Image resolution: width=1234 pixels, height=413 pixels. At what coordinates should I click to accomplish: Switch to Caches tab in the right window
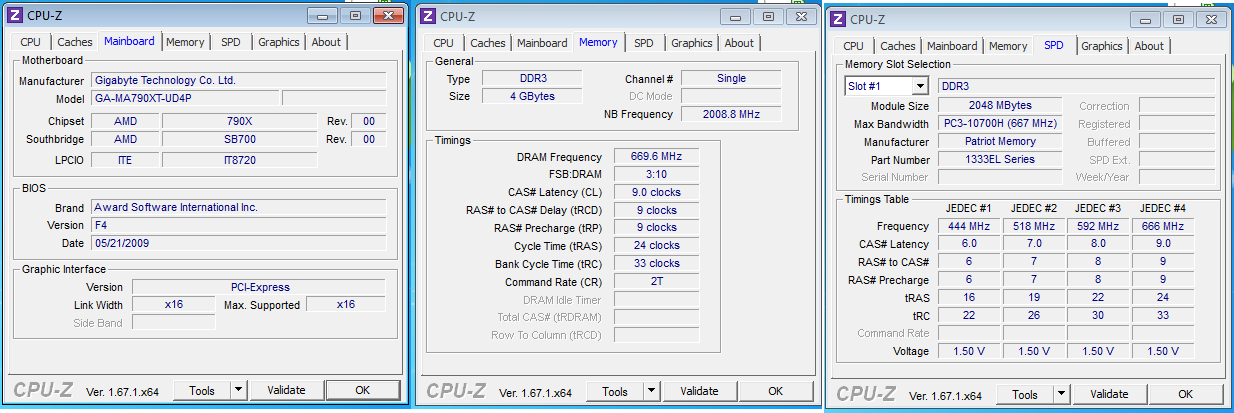pyautogui.click(x=898, y=46)
